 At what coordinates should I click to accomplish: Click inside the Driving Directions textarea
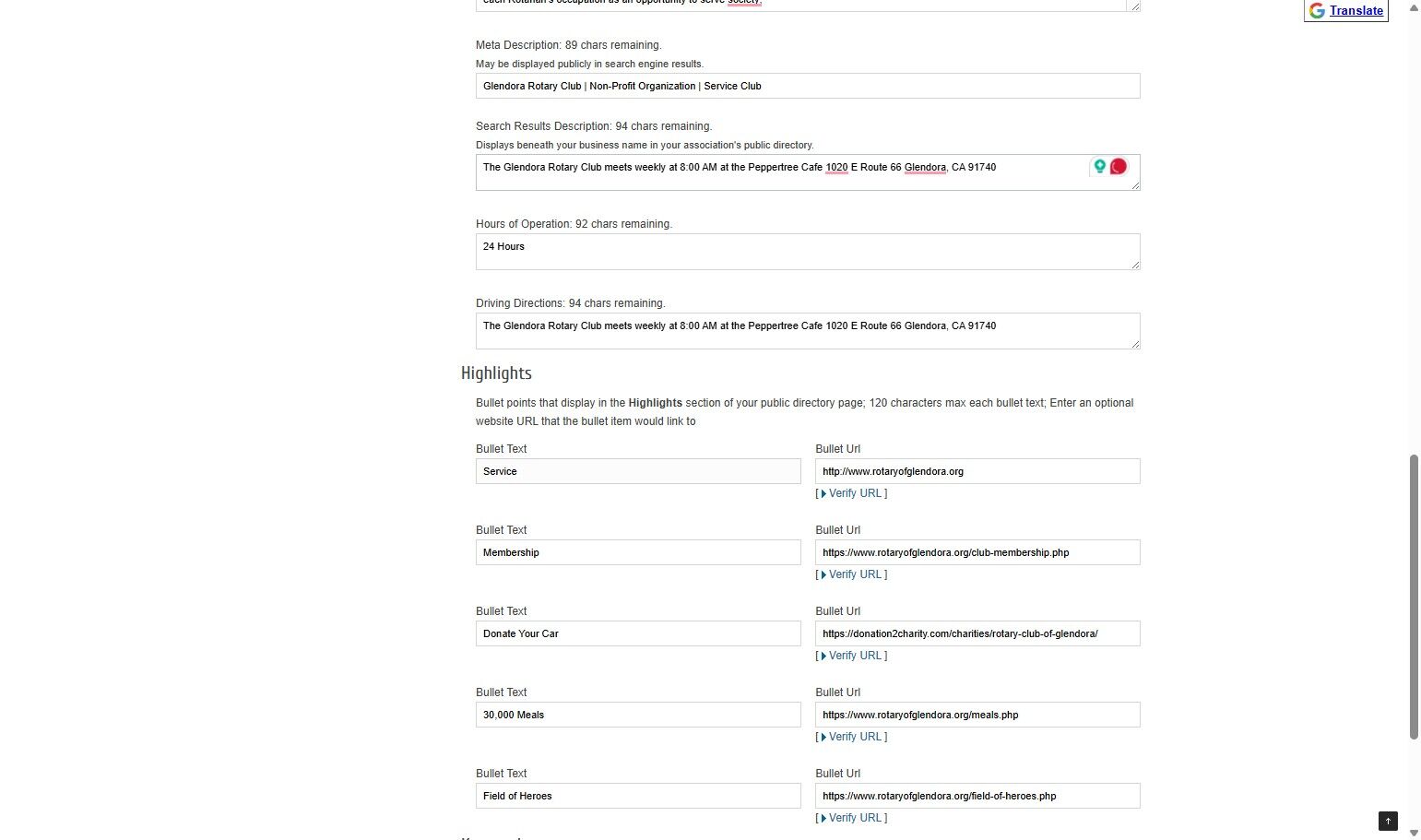808,331
